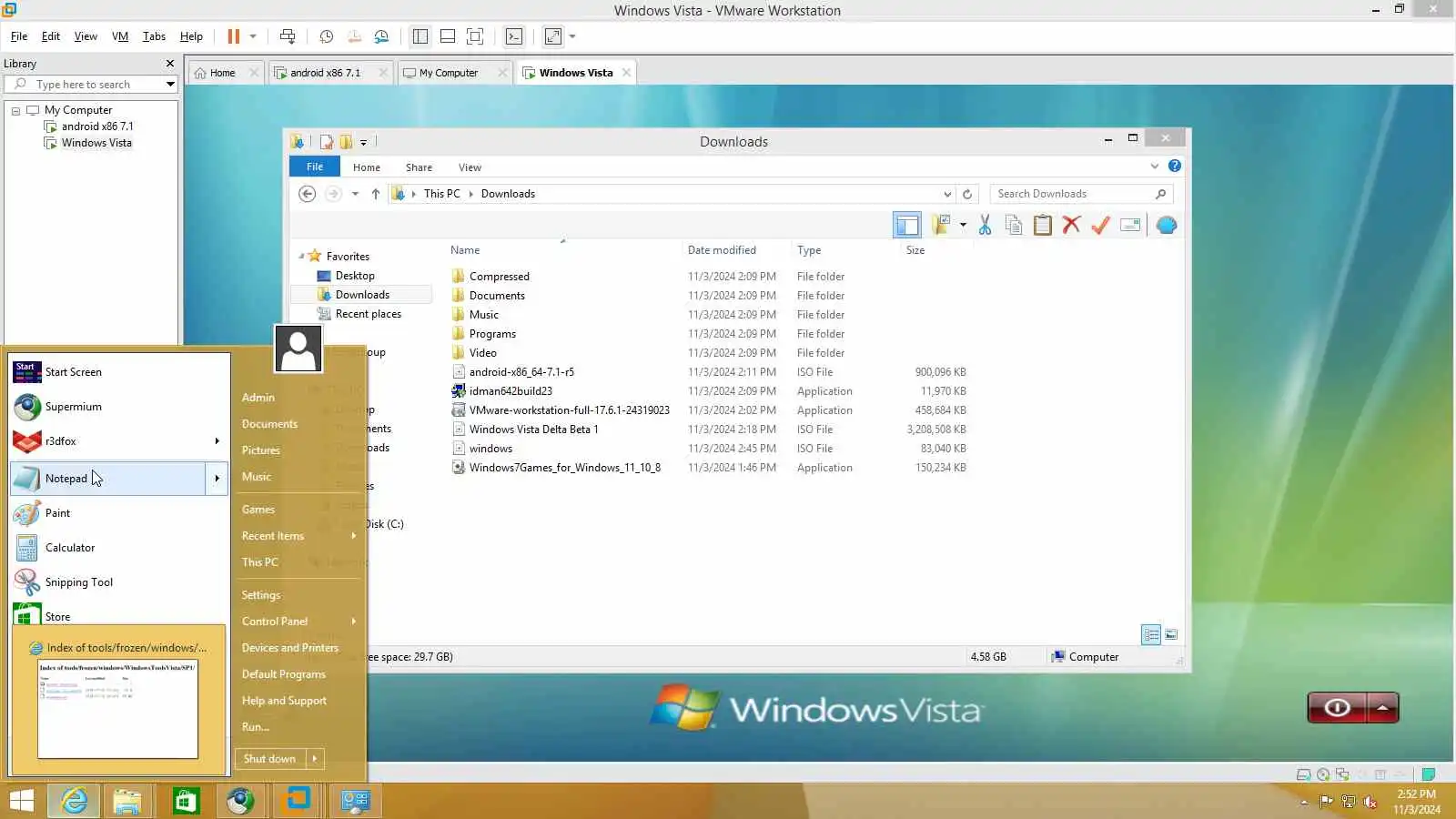Viewport: 1456px width, 819px height.
Task: Click the Shut down button
Action: pyautogui.click(x=269, y=759)
